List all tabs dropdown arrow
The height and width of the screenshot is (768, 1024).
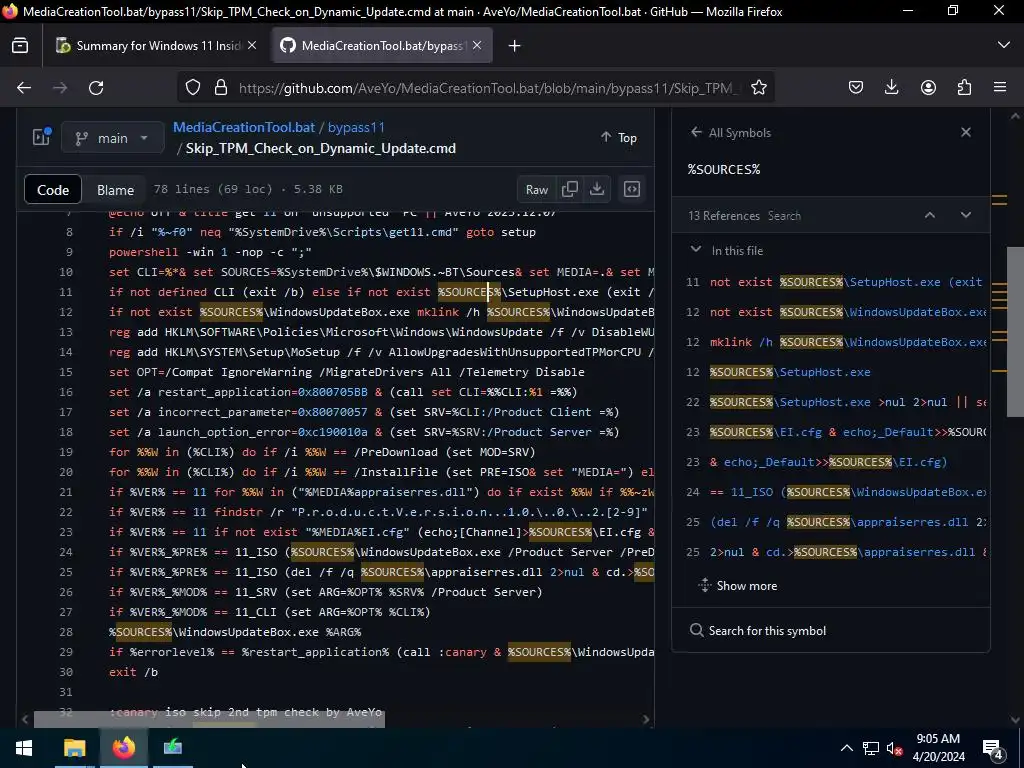tap(1004, 45)
